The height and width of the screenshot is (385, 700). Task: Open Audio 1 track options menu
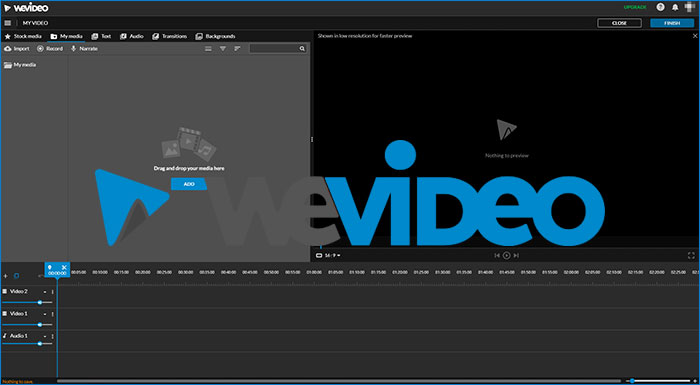click(53, 336)
